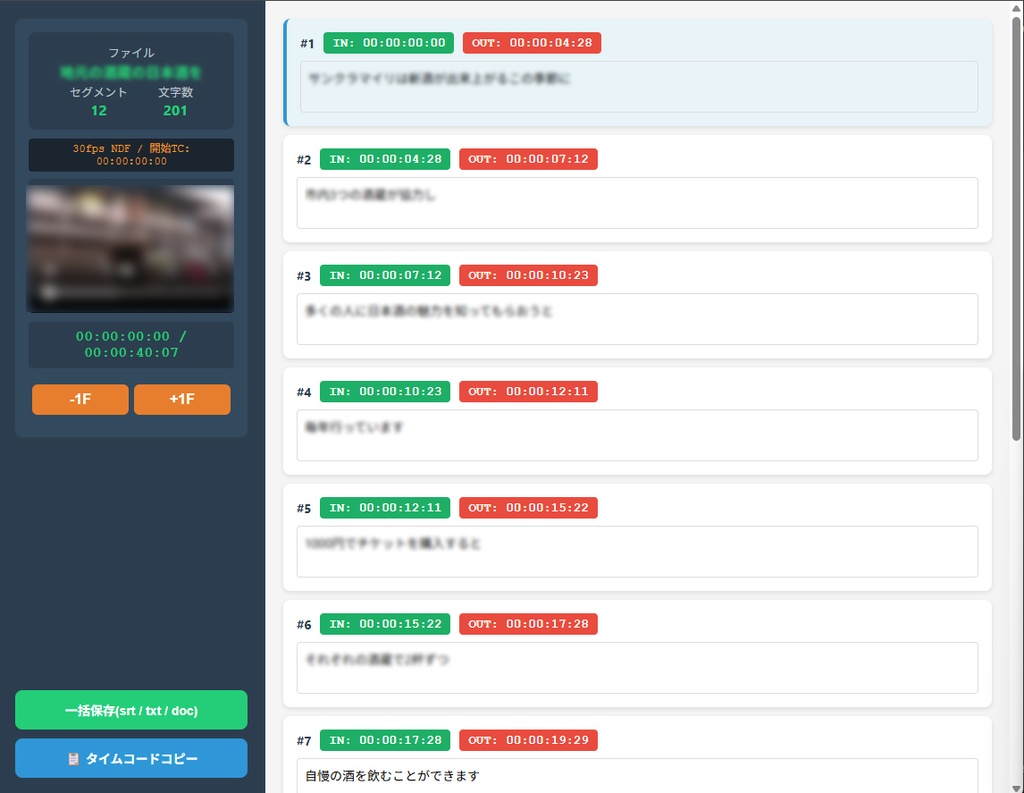
Task: Select segment #5 OUT timecode 00:00:15:22
Action: (528, 508)
